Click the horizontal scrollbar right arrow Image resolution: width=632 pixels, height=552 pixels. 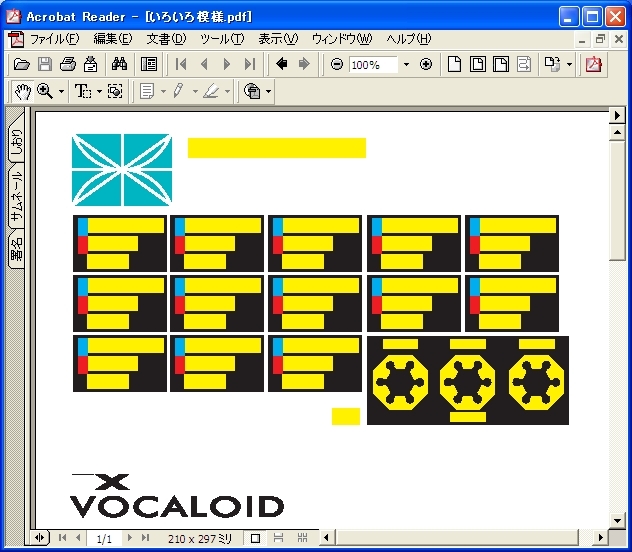[x=600, y=537]
